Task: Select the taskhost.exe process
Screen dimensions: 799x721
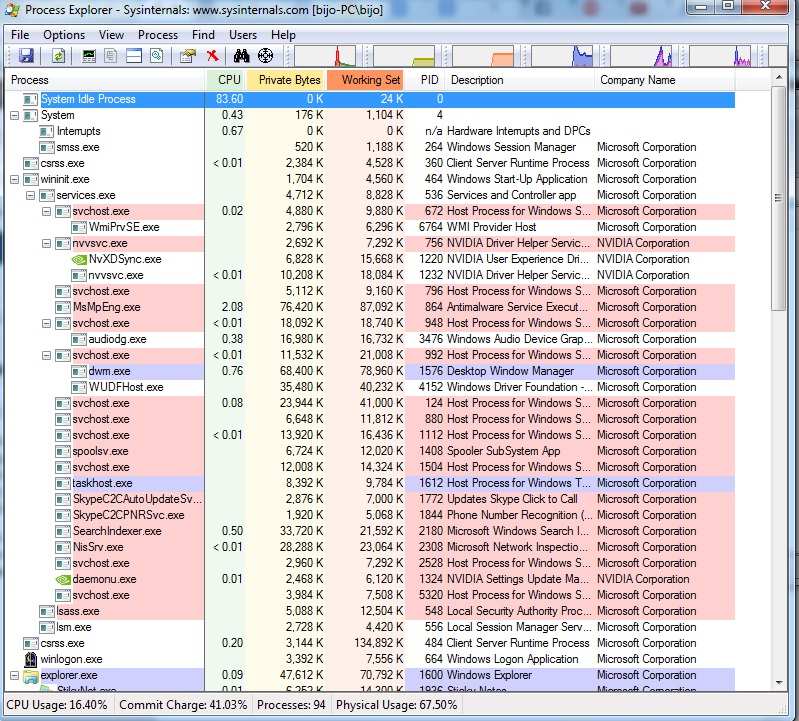Action: pos(370,483)
